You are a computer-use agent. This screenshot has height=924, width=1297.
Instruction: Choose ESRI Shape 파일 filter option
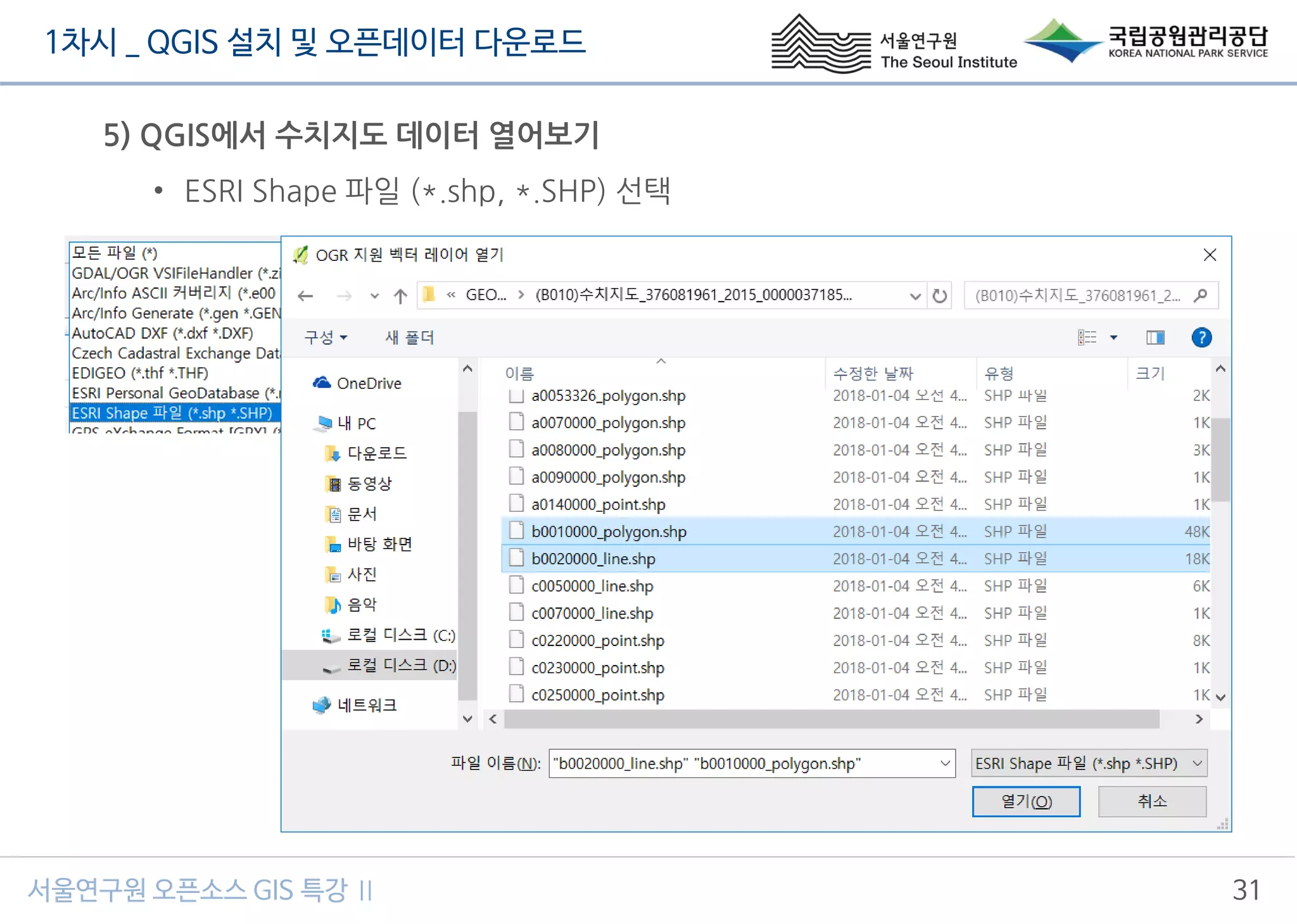click(175, 413)
